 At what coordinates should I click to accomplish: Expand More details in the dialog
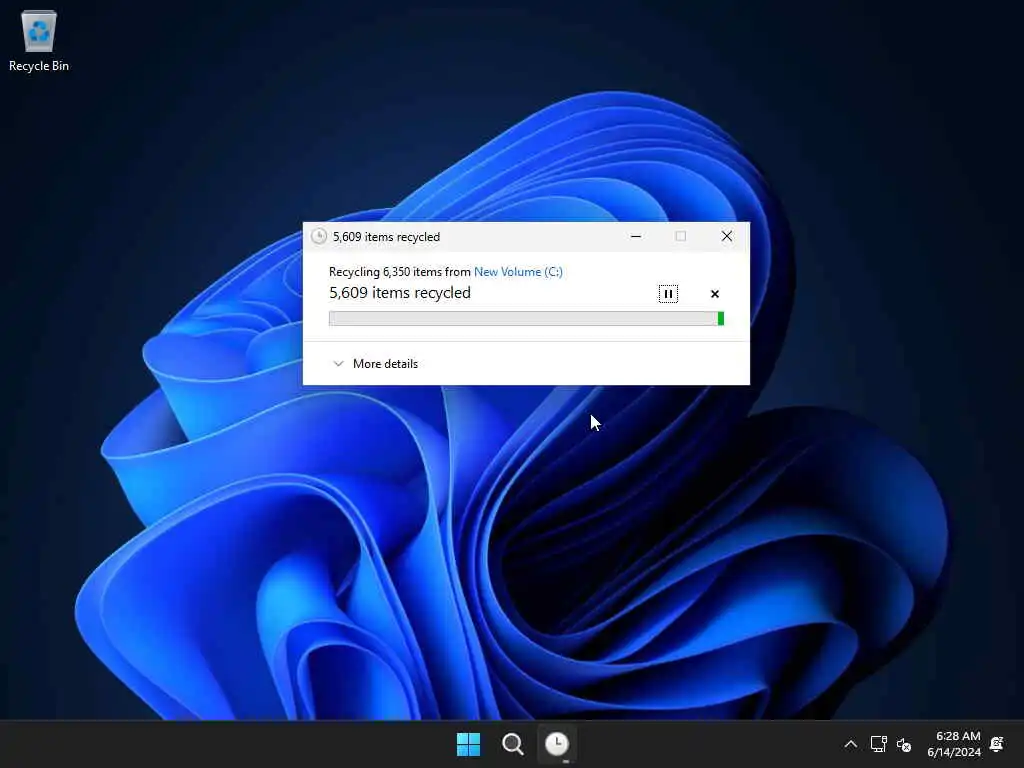click(x=376, y=364)
